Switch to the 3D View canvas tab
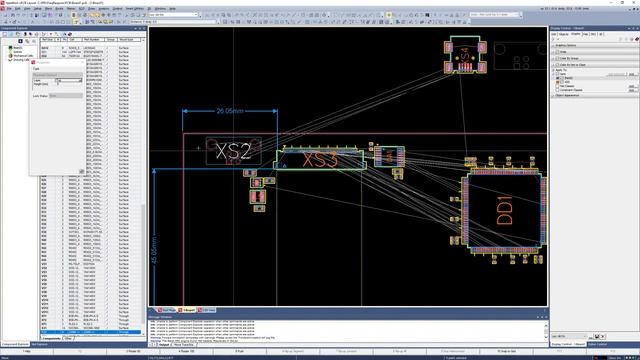 (x=207, y=310)
